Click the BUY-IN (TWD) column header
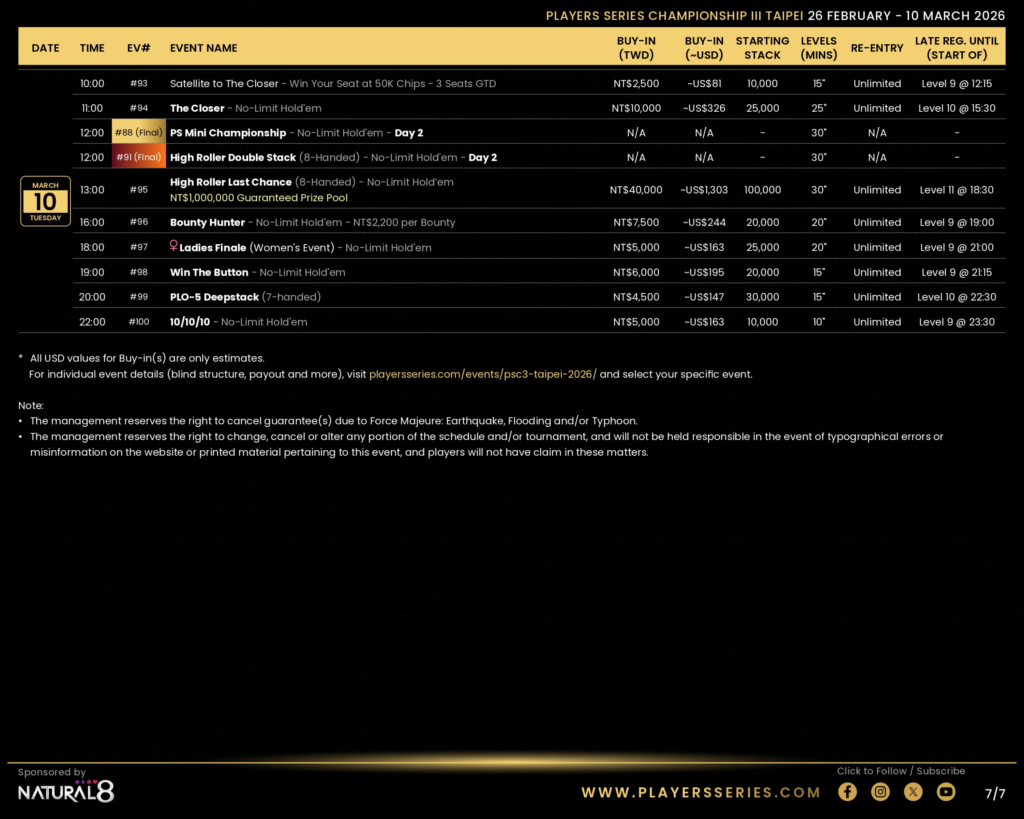1024x819 pixels. pos(636,48)
